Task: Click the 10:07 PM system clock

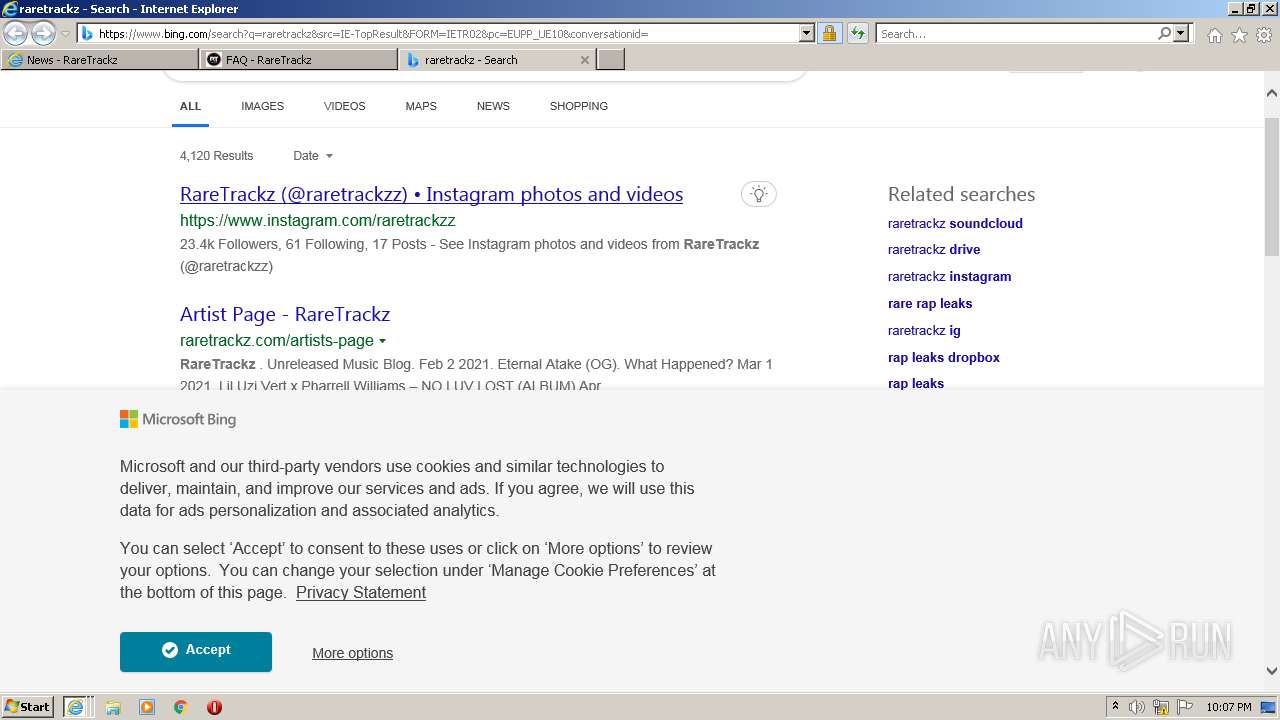Action: coord(1229,707)
